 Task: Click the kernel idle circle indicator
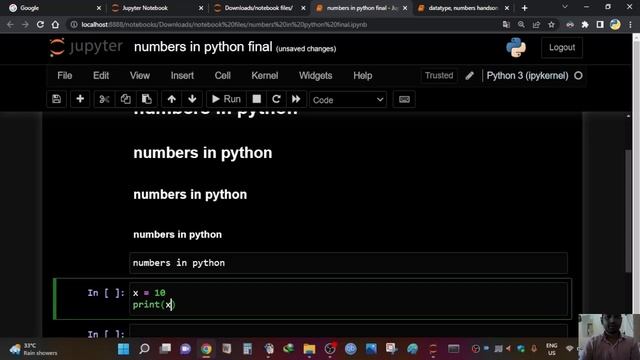578,76
